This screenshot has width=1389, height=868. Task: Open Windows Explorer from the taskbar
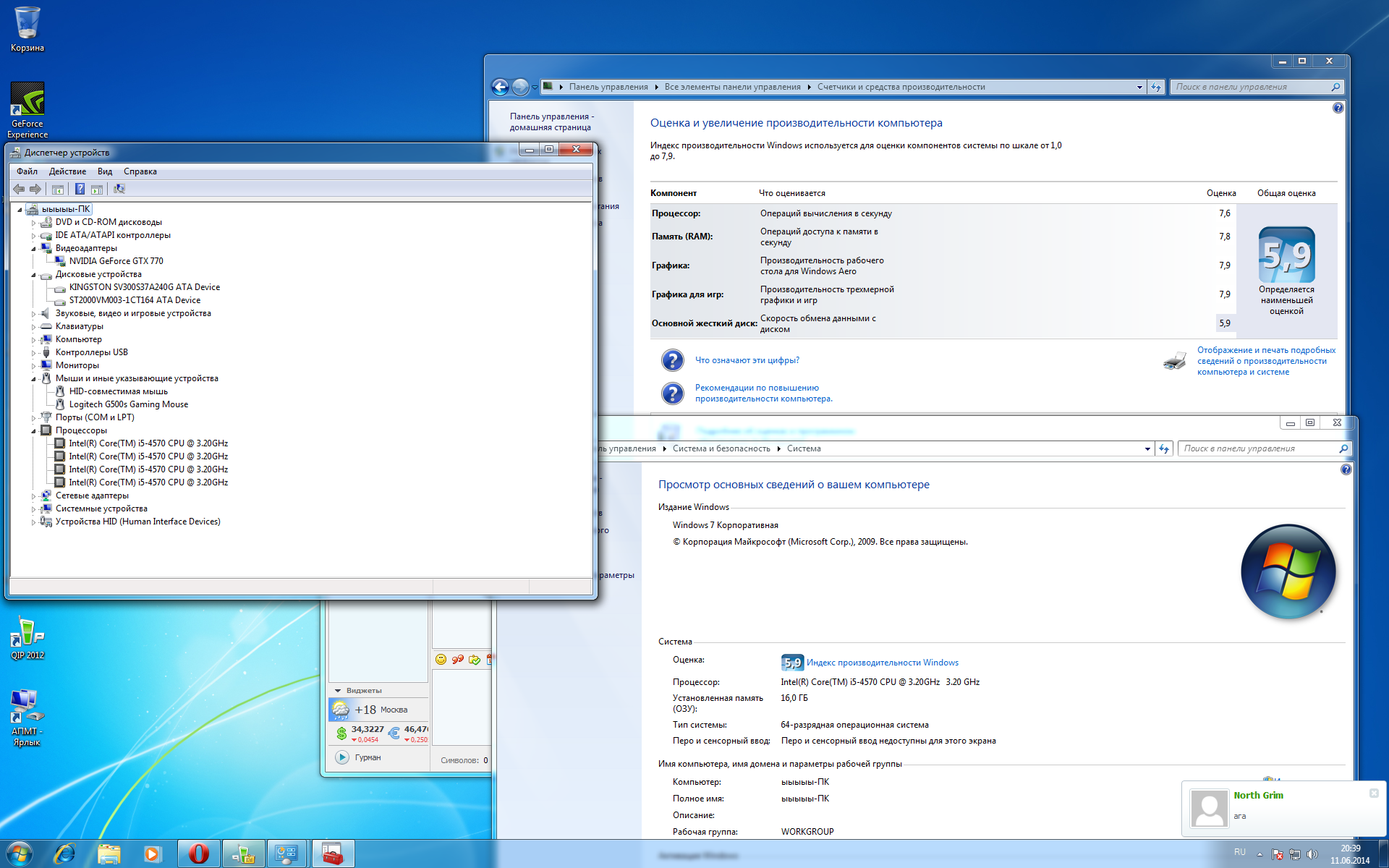click(x=109, y=854)
